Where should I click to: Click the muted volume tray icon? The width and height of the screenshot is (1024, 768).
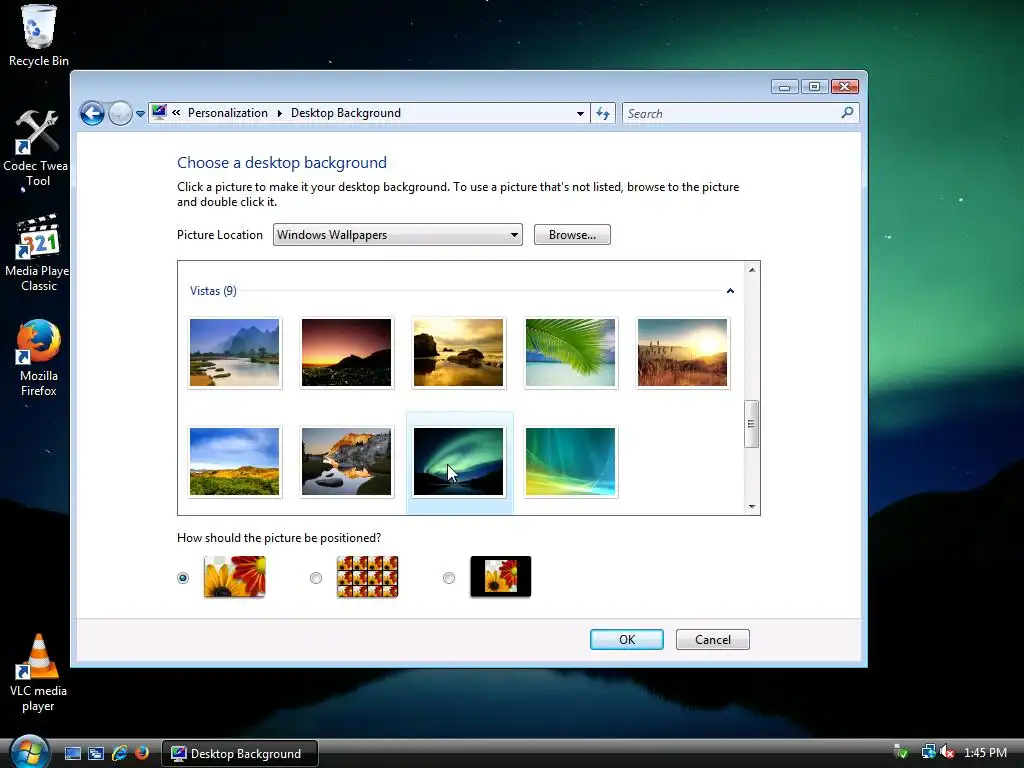tap(946, 752)
